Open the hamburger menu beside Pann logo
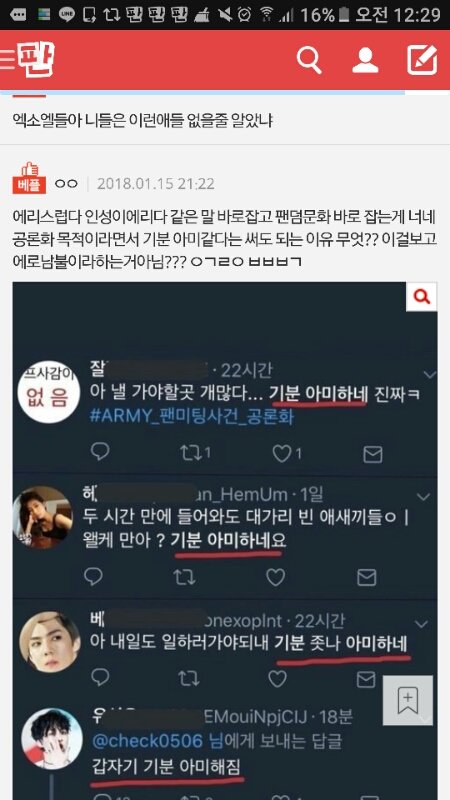Screen dimensions: 450x800 point(7,60)
